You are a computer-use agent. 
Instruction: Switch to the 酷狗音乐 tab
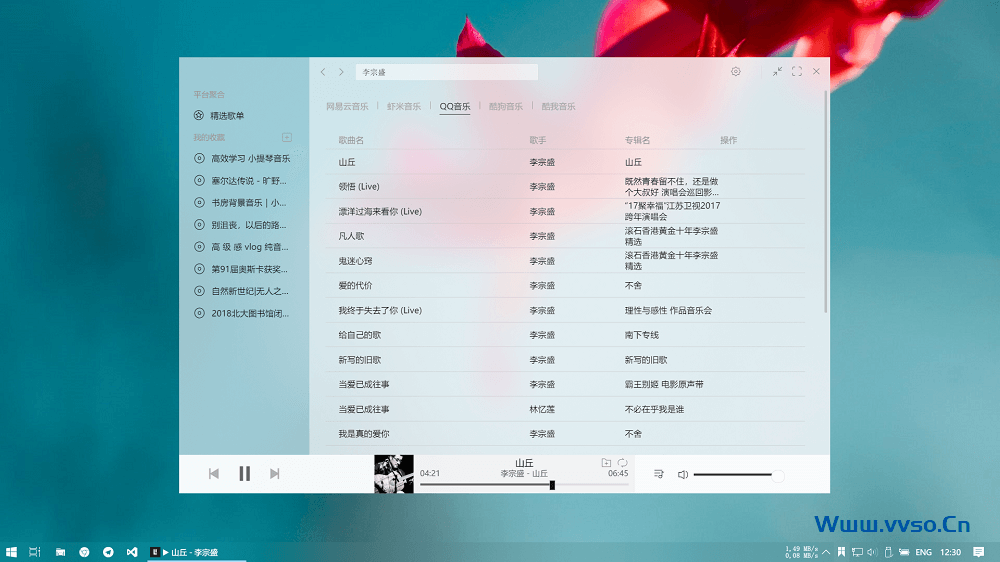505,106
